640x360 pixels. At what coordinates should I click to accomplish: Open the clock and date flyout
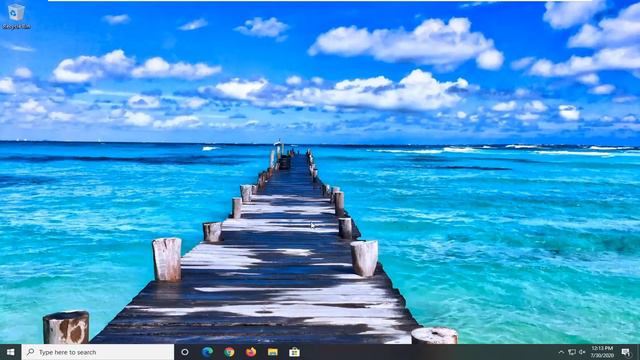602,352
